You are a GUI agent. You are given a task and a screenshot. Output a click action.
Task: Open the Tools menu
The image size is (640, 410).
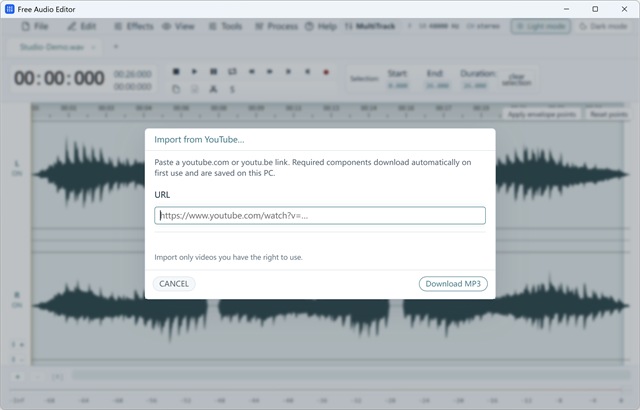pyautogui.click(x=226, y=27)
